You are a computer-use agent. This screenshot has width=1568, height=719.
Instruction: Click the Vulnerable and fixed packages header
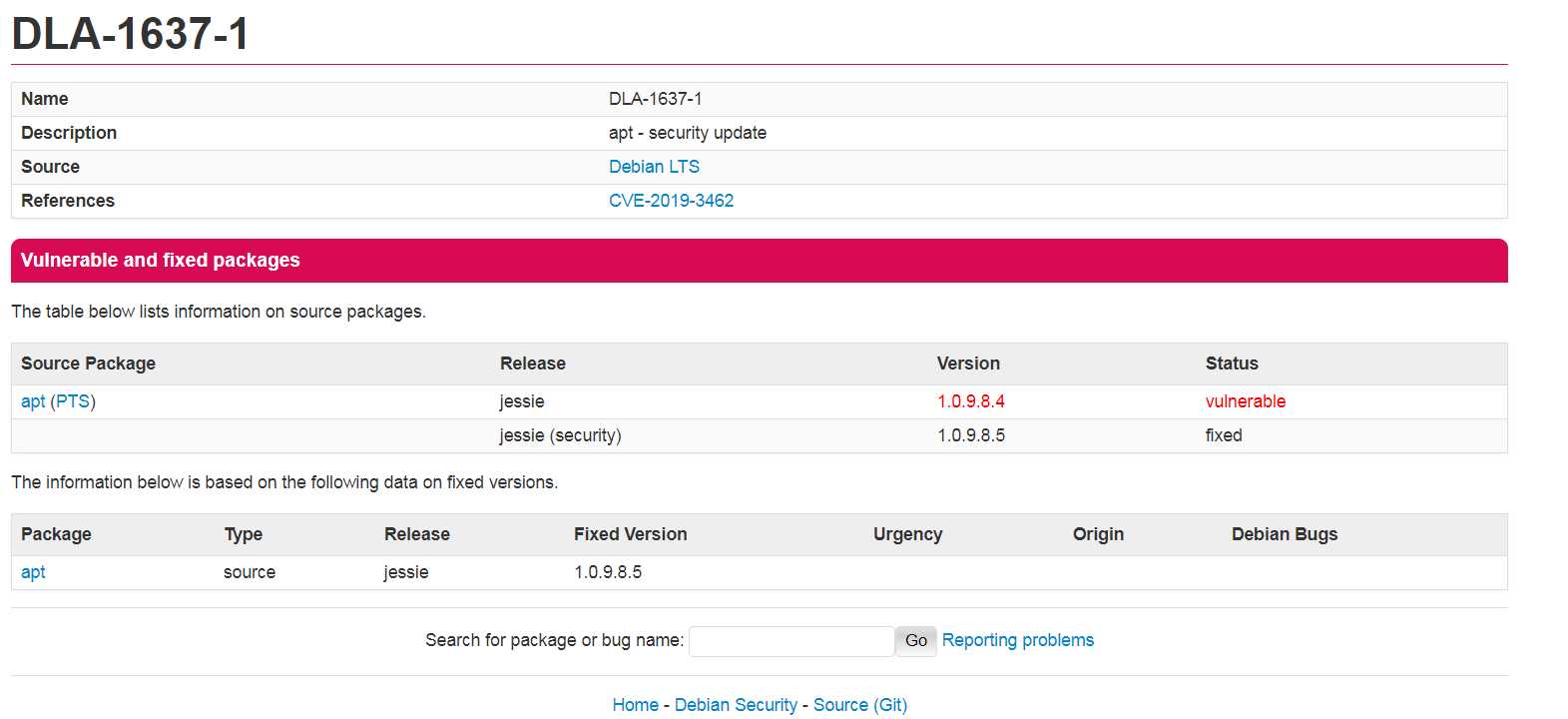point(161,261)
